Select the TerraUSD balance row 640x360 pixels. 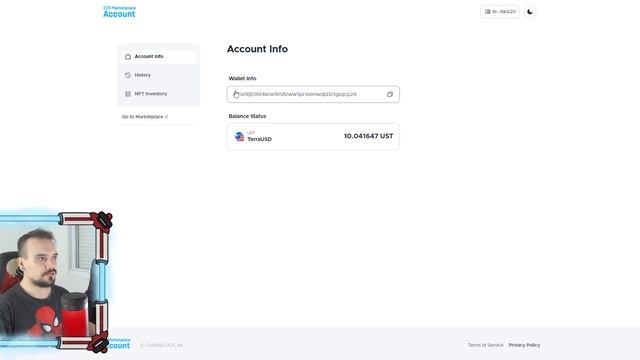click(x=313, y=136)
